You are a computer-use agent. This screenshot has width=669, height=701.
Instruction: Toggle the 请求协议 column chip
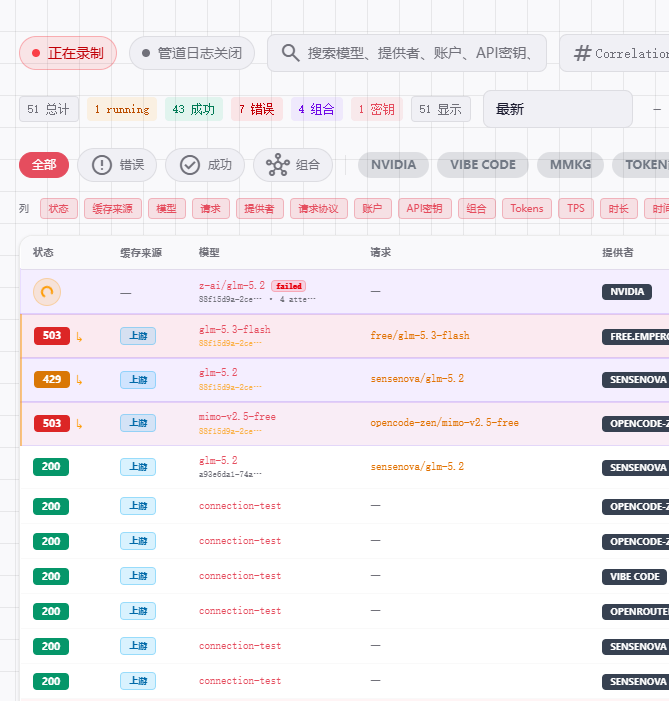pyautogui.click(x=318, y=209)
